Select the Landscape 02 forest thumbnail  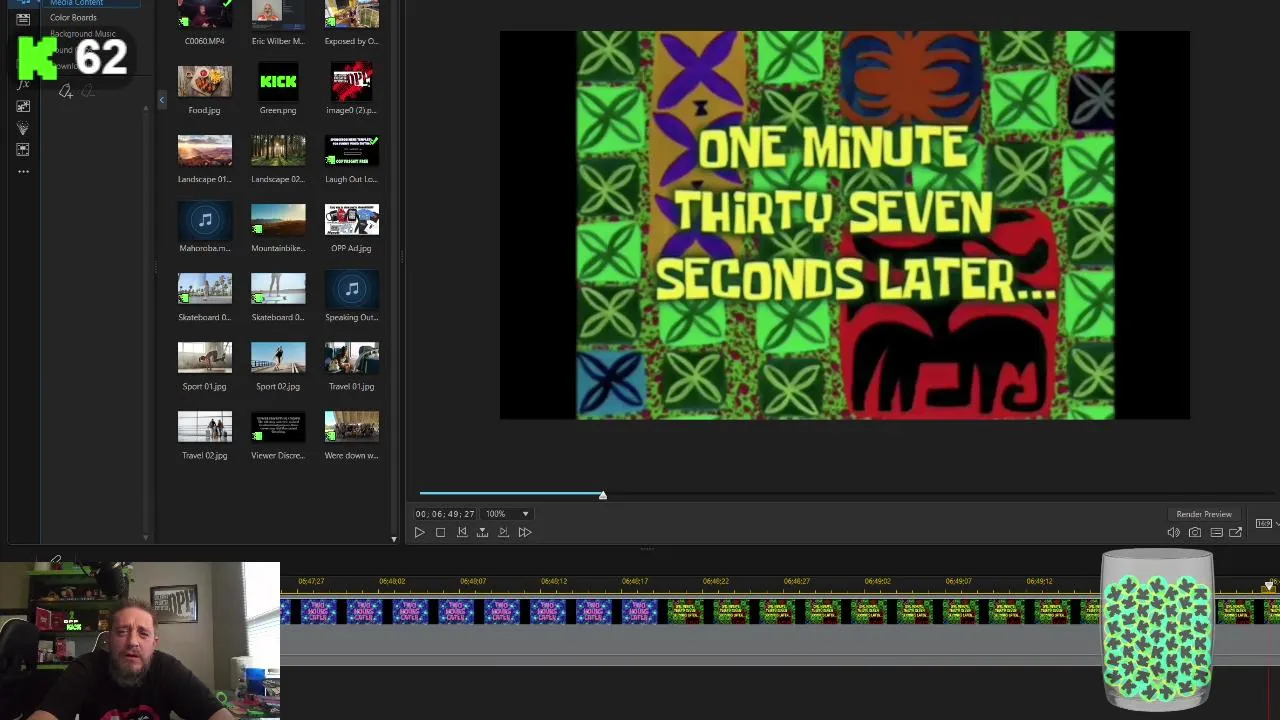(278, 150)
